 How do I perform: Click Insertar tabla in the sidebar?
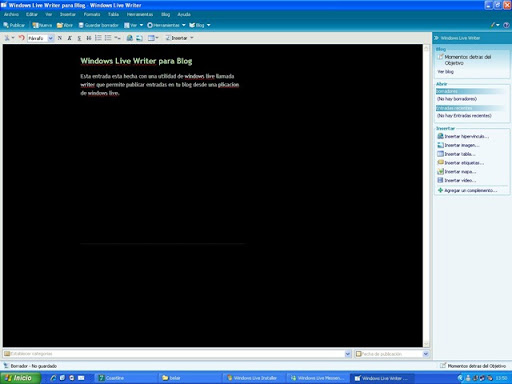coord(456,154)
